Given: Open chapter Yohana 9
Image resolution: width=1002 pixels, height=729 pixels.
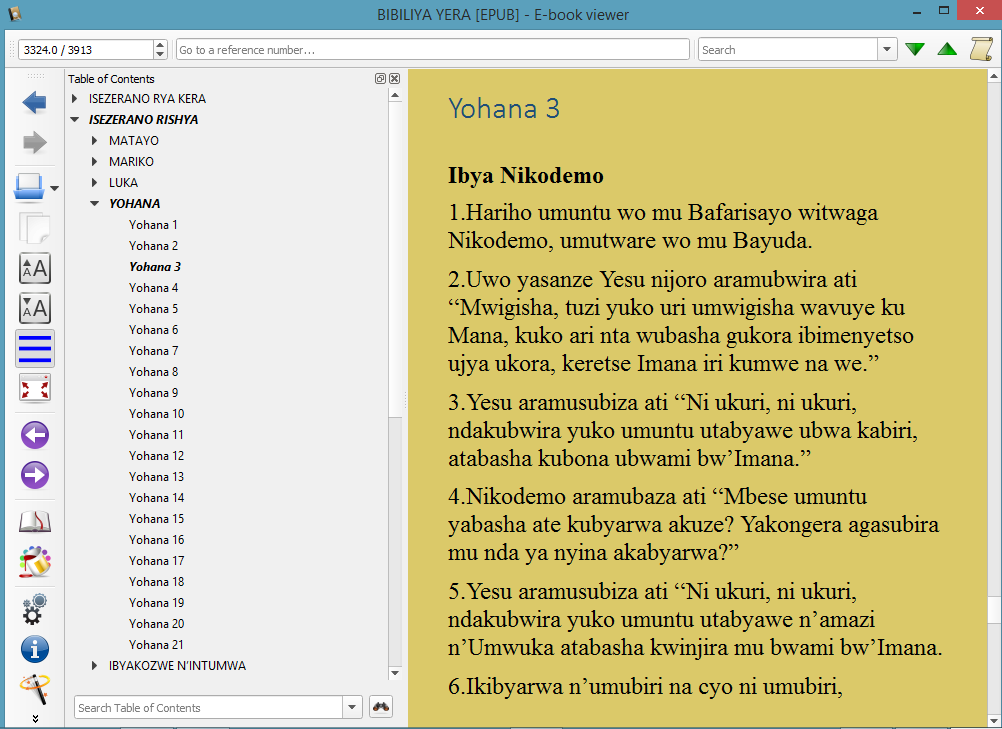Looking at the screenshot, I should [x=153, y=393].
